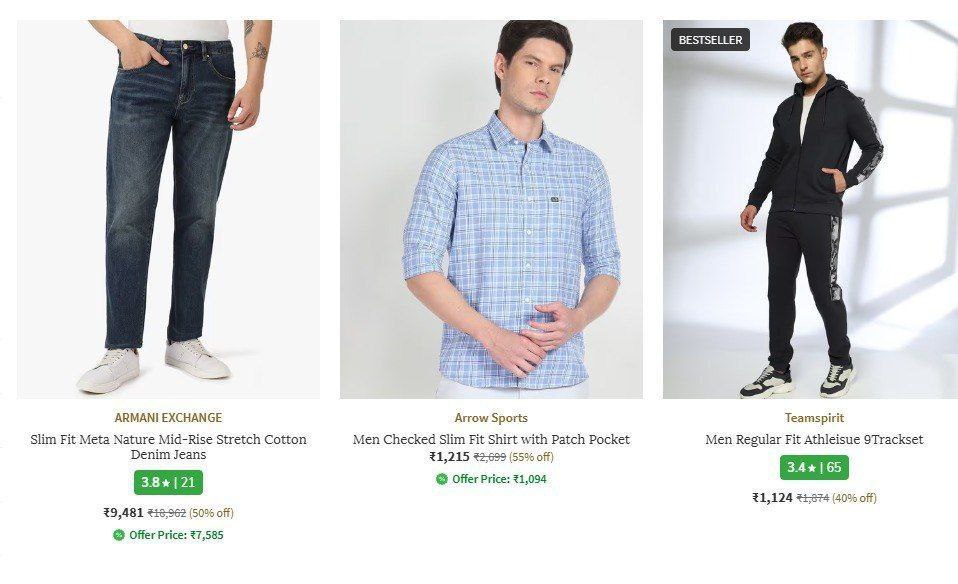
Task: Open the Arrow Sports checked shirt image
Action: point(491,210)
